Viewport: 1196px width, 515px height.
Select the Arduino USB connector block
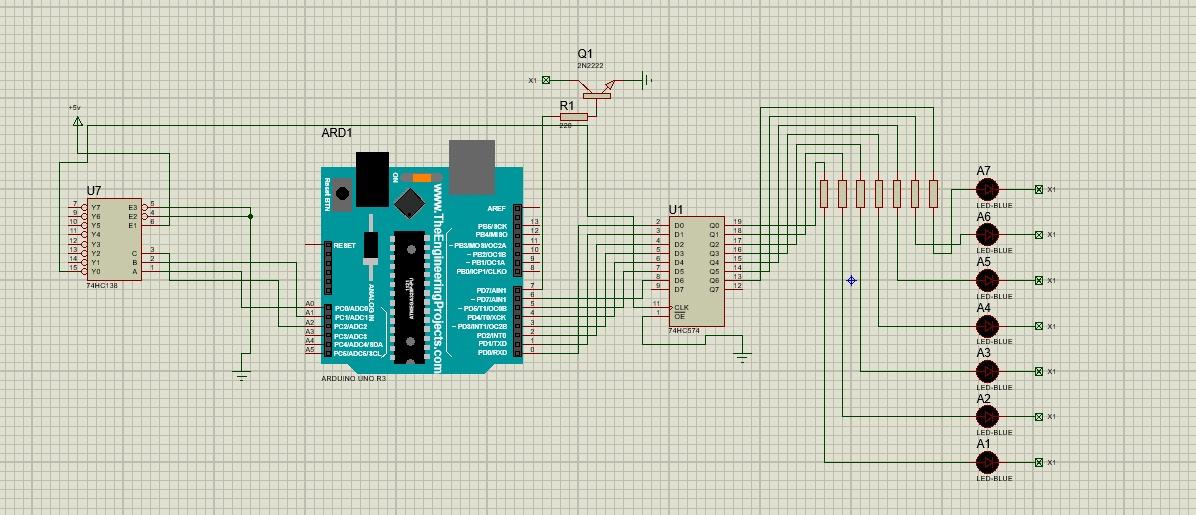pyautogui.click(x=471, y=167)
